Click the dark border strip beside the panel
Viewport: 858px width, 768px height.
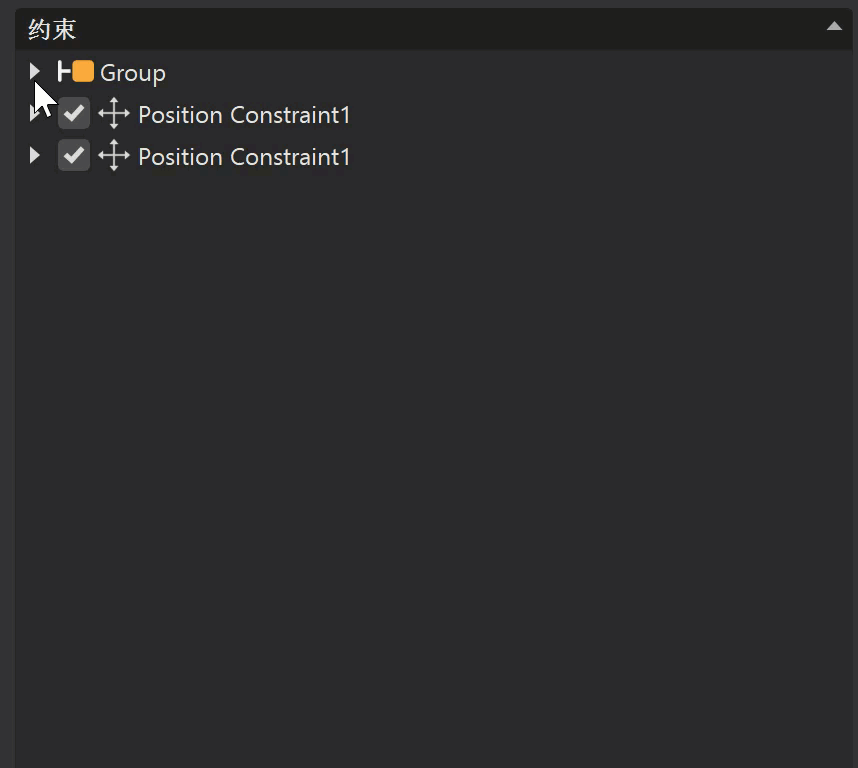[x=7, y=400]
